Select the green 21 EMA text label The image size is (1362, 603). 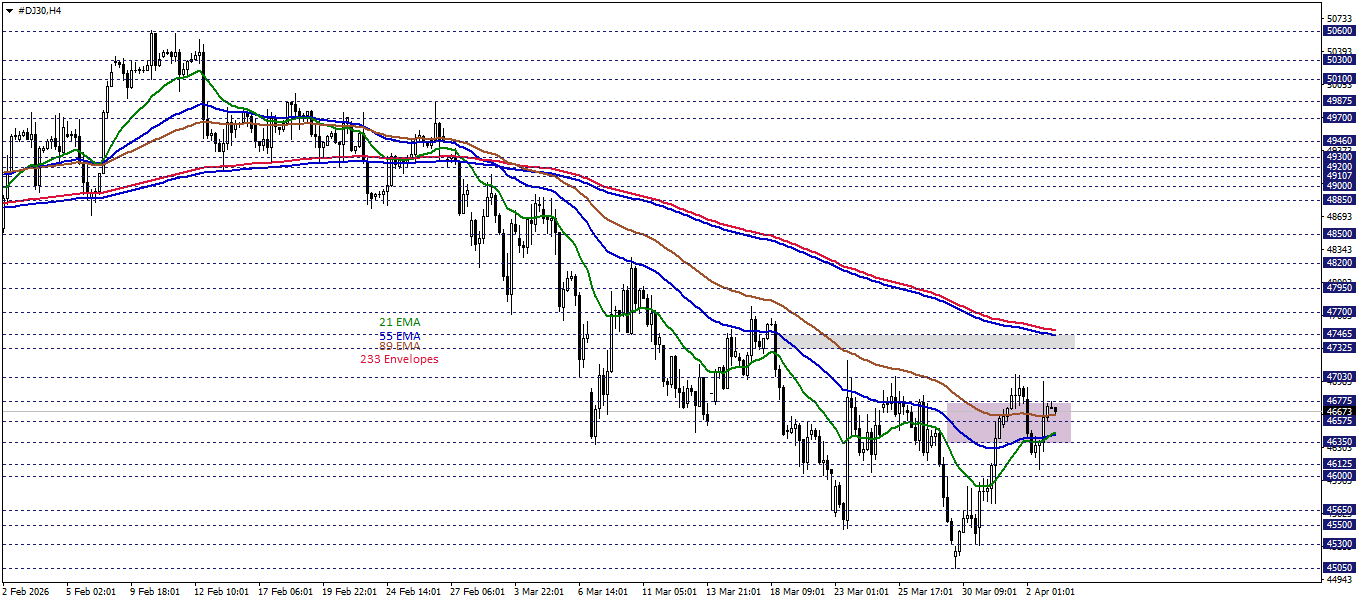pos(399,322)
